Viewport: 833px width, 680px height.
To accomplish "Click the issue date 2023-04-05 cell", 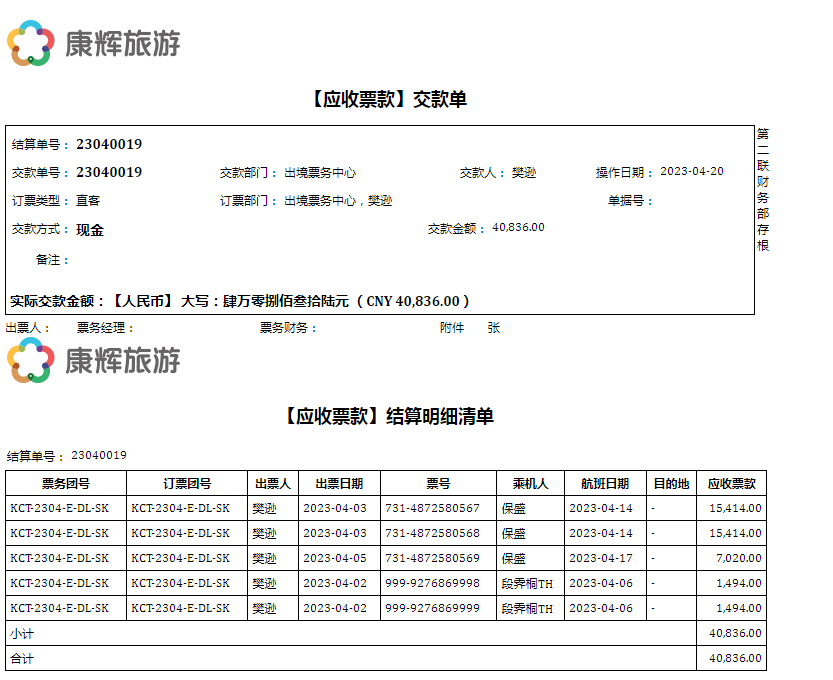I will click(x=335, y=558).
